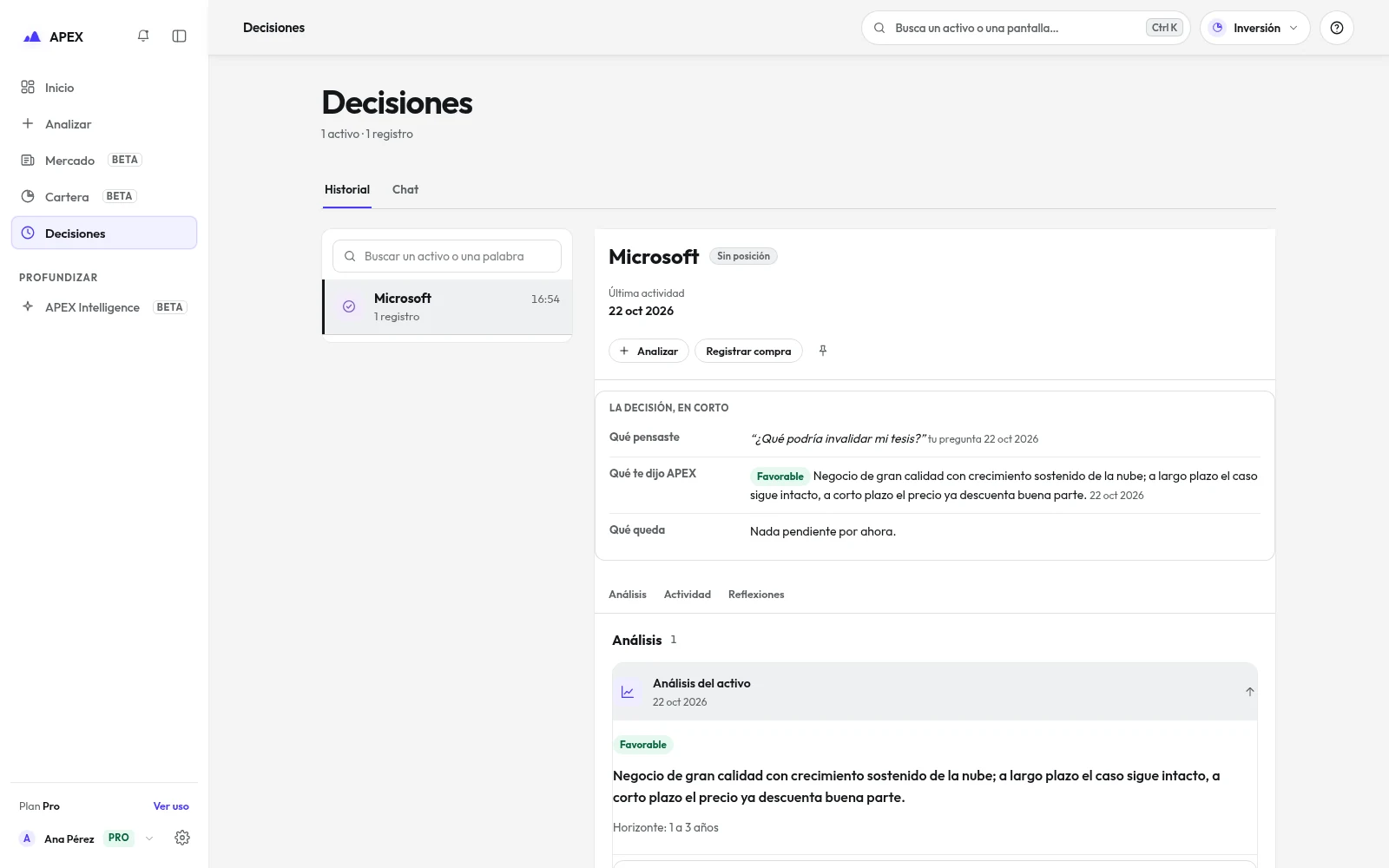Select the Microsoft entry in the history list
Image resolution: width=1389 pixels, height=868 pixels.
(x=448, y=306)
